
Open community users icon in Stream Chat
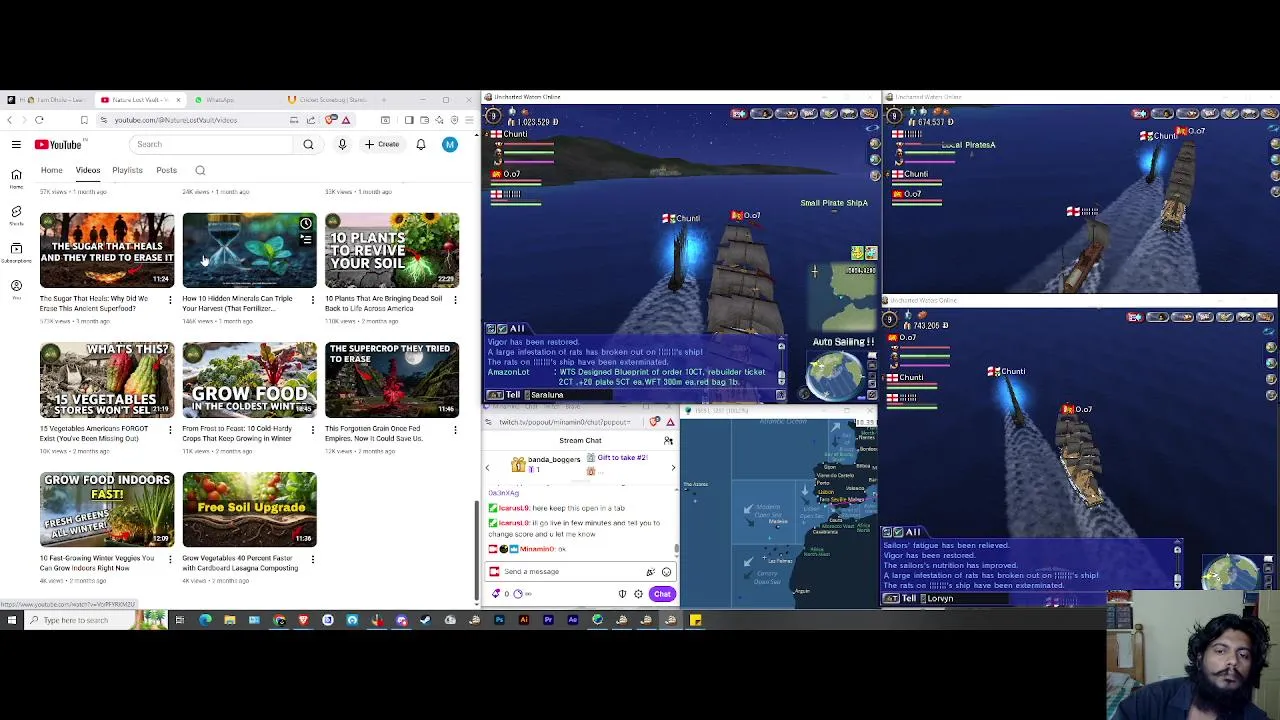coord(668,441)
